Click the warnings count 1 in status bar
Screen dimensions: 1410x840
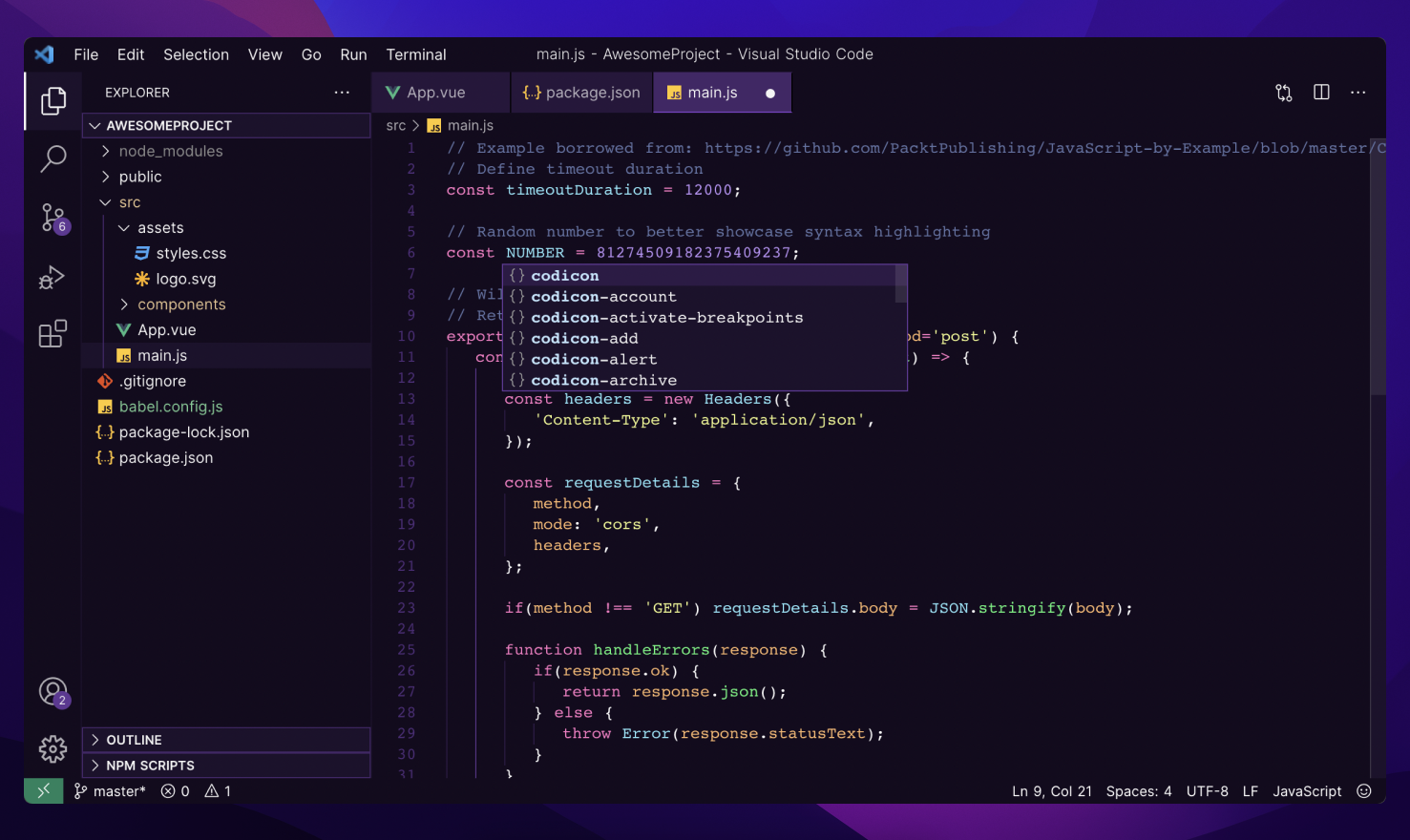point(218,791)
